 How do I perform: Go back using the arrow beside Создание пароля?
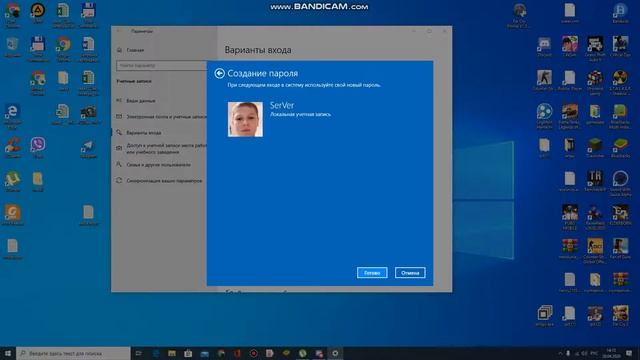click(x=219, y=73)
